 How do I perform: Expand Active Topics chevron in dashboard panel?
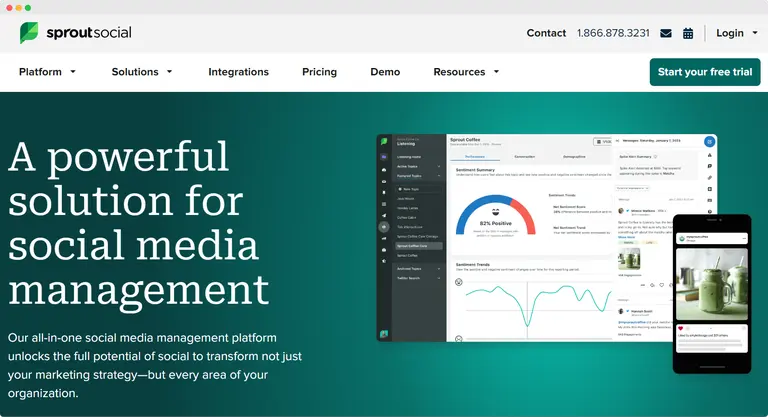(439, 167)
